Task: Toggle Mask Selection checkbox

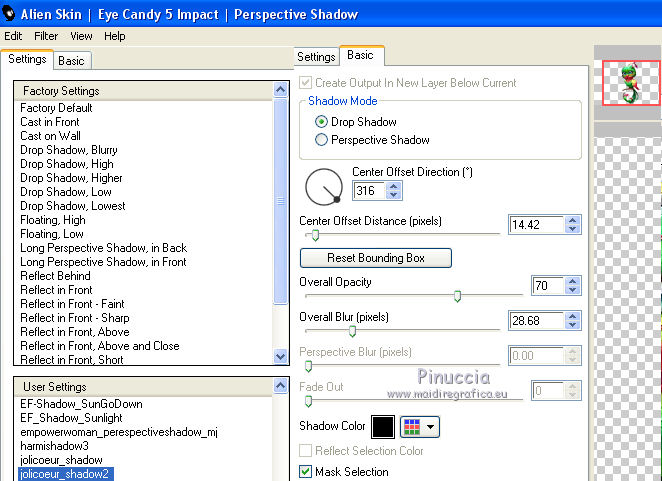Action: 305,471
